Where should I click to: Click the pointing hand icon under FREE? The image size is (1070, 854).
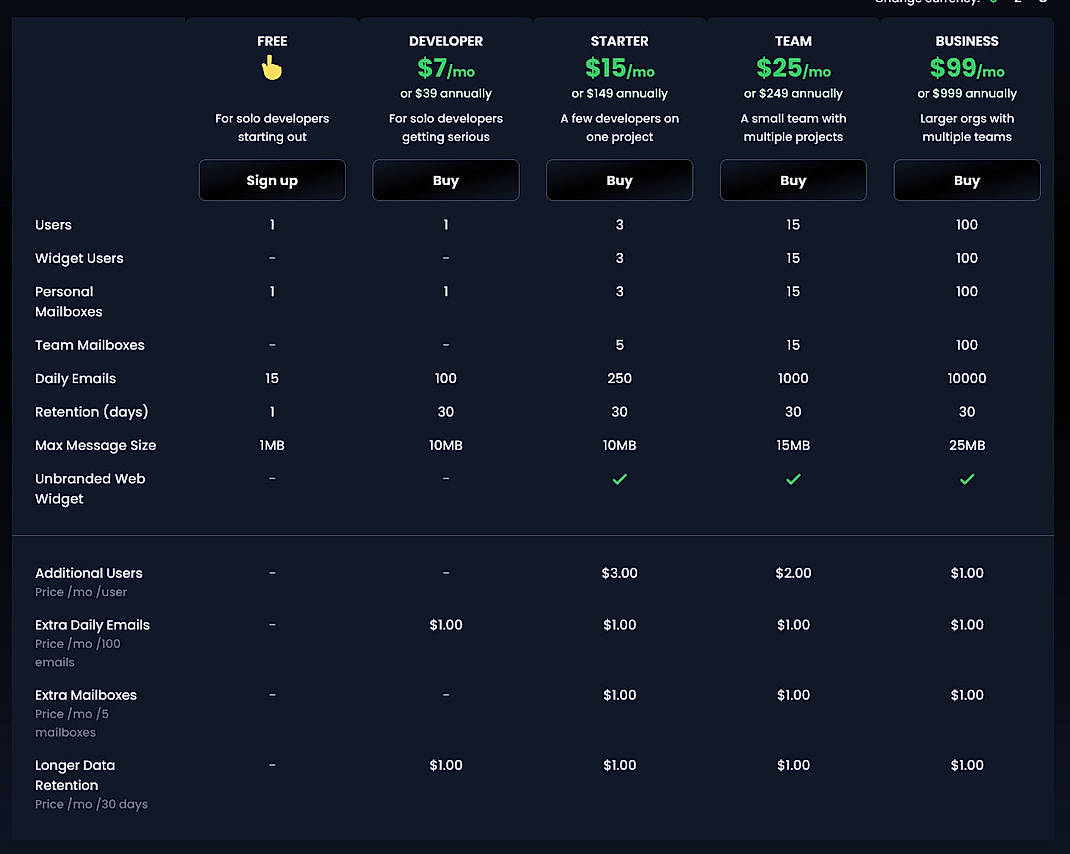point(272,68)
